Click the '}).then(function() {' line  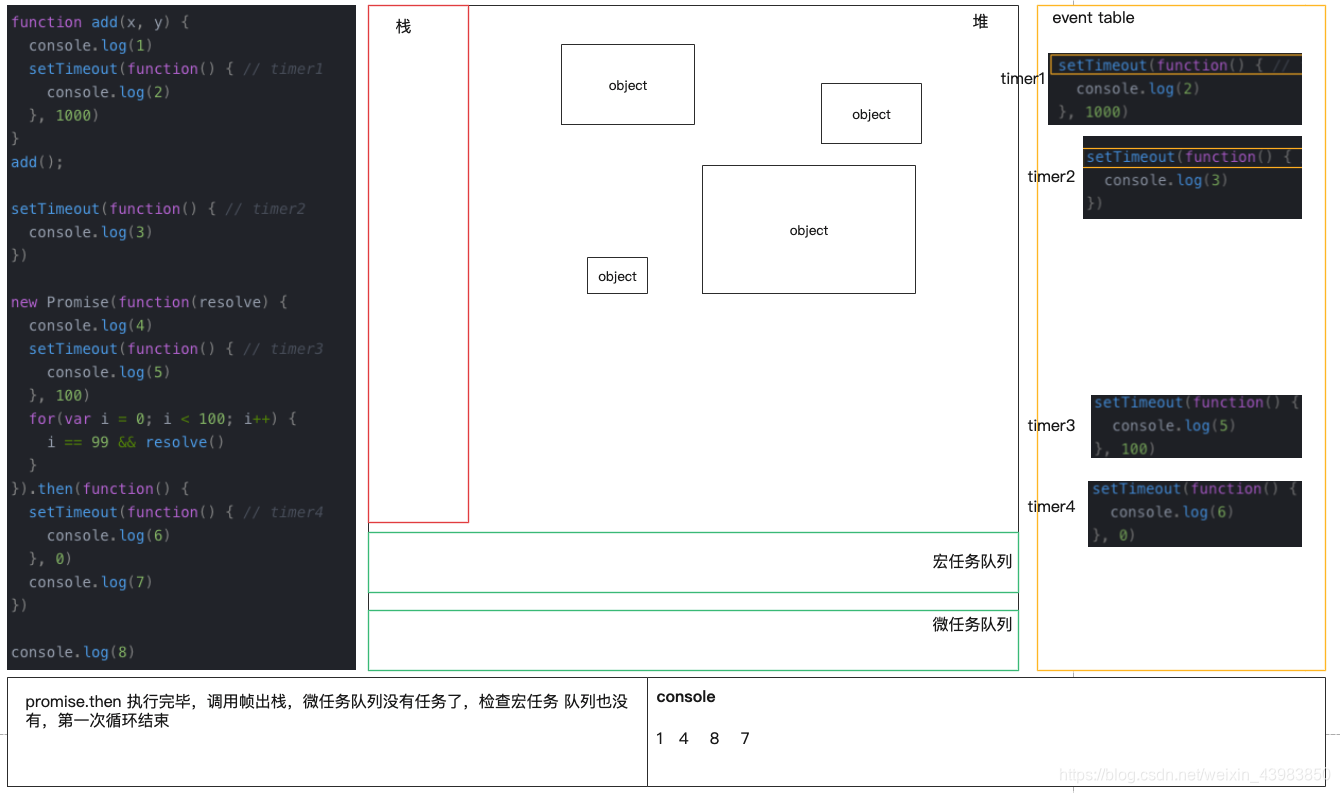coord(100,489)
